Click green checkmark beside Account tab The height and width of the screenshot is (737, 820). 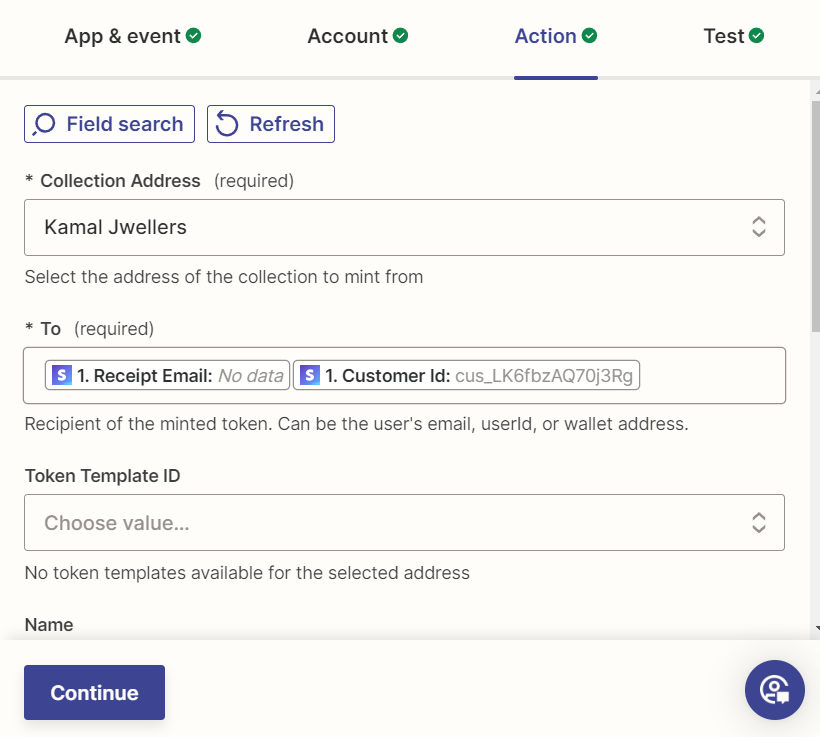coord(400,36)
